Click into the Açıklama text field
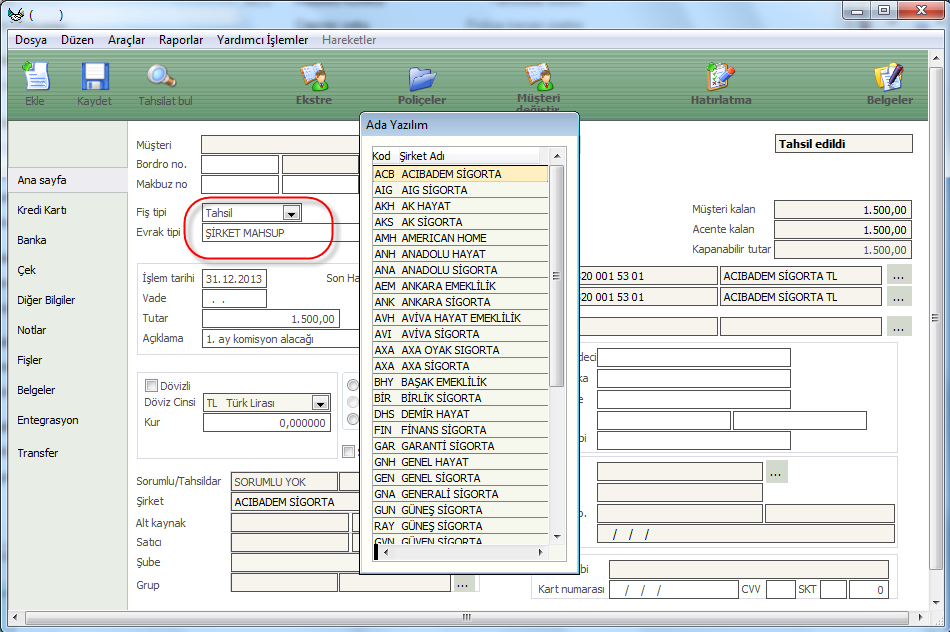950x632 pixels. point(280,338)
